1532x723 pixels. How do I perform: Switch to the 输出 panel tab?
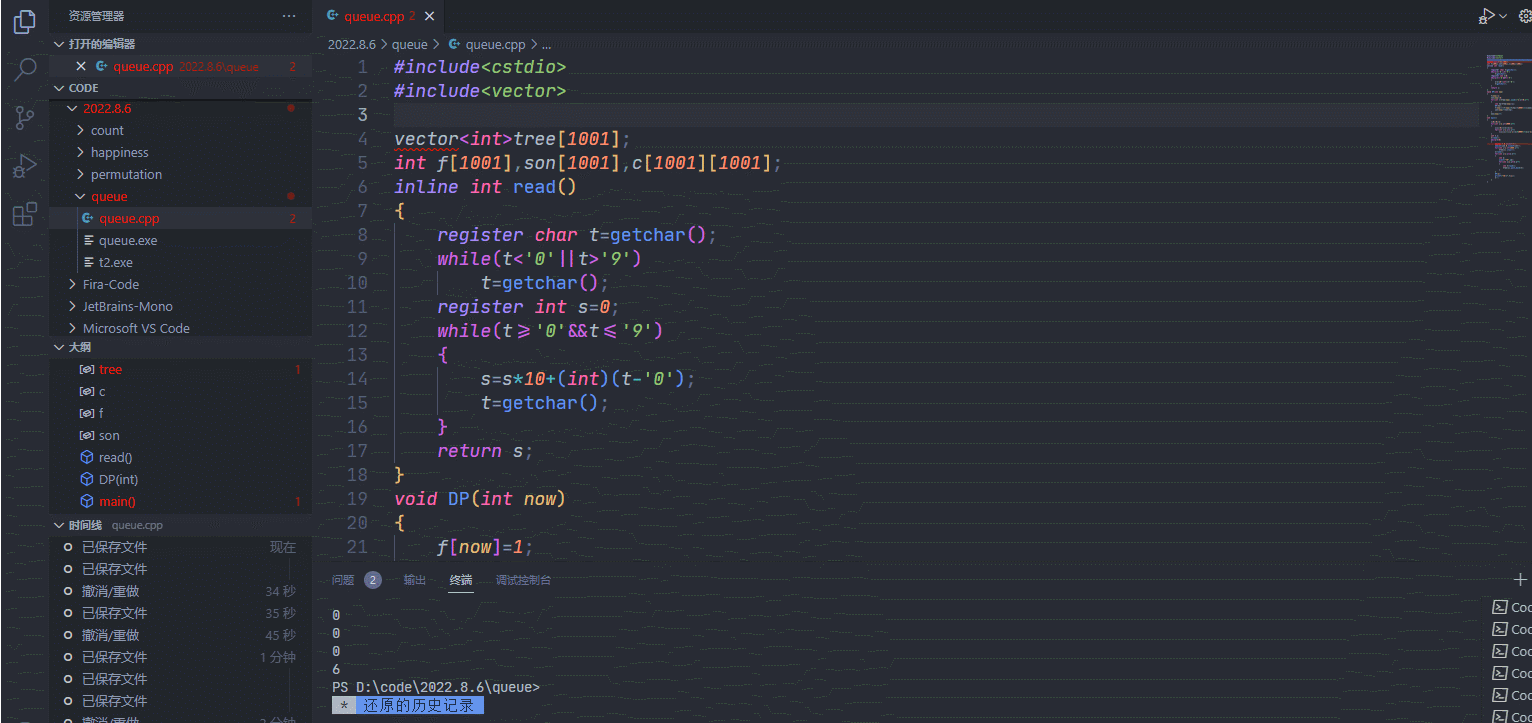414,580
